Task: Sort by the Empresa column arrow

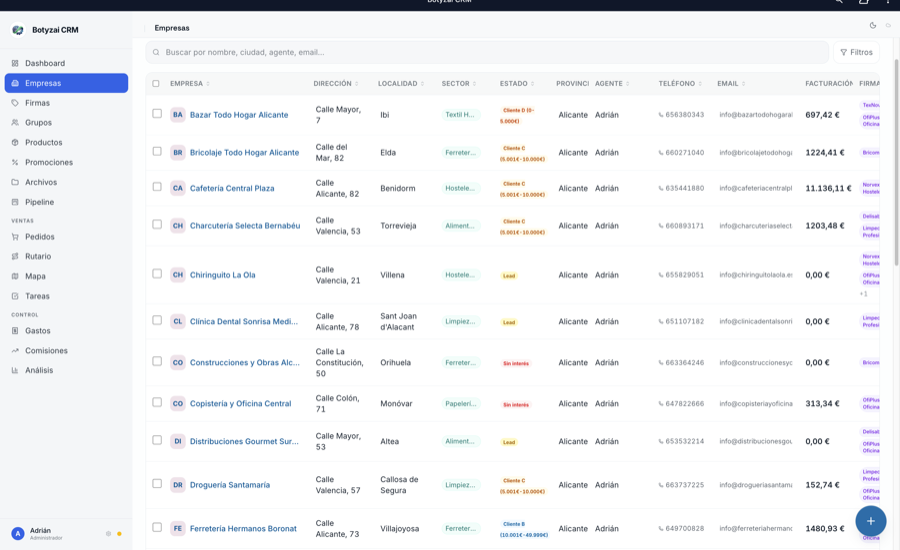Action: (208, 84)
